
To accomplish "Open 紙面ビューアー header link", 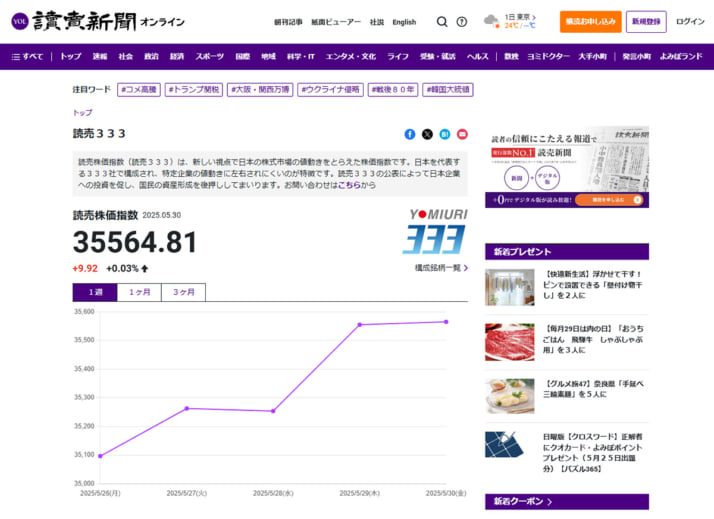I will (x=336, y=22).
